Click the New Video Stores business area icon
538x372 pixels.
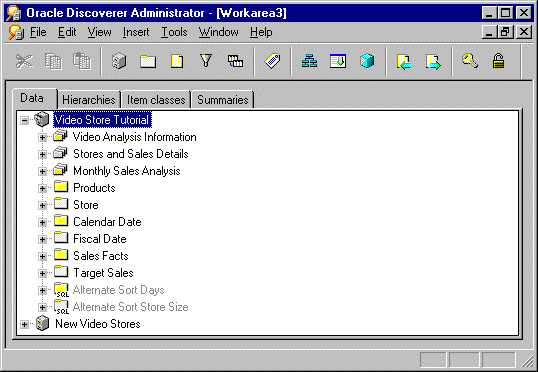point(42,323)
